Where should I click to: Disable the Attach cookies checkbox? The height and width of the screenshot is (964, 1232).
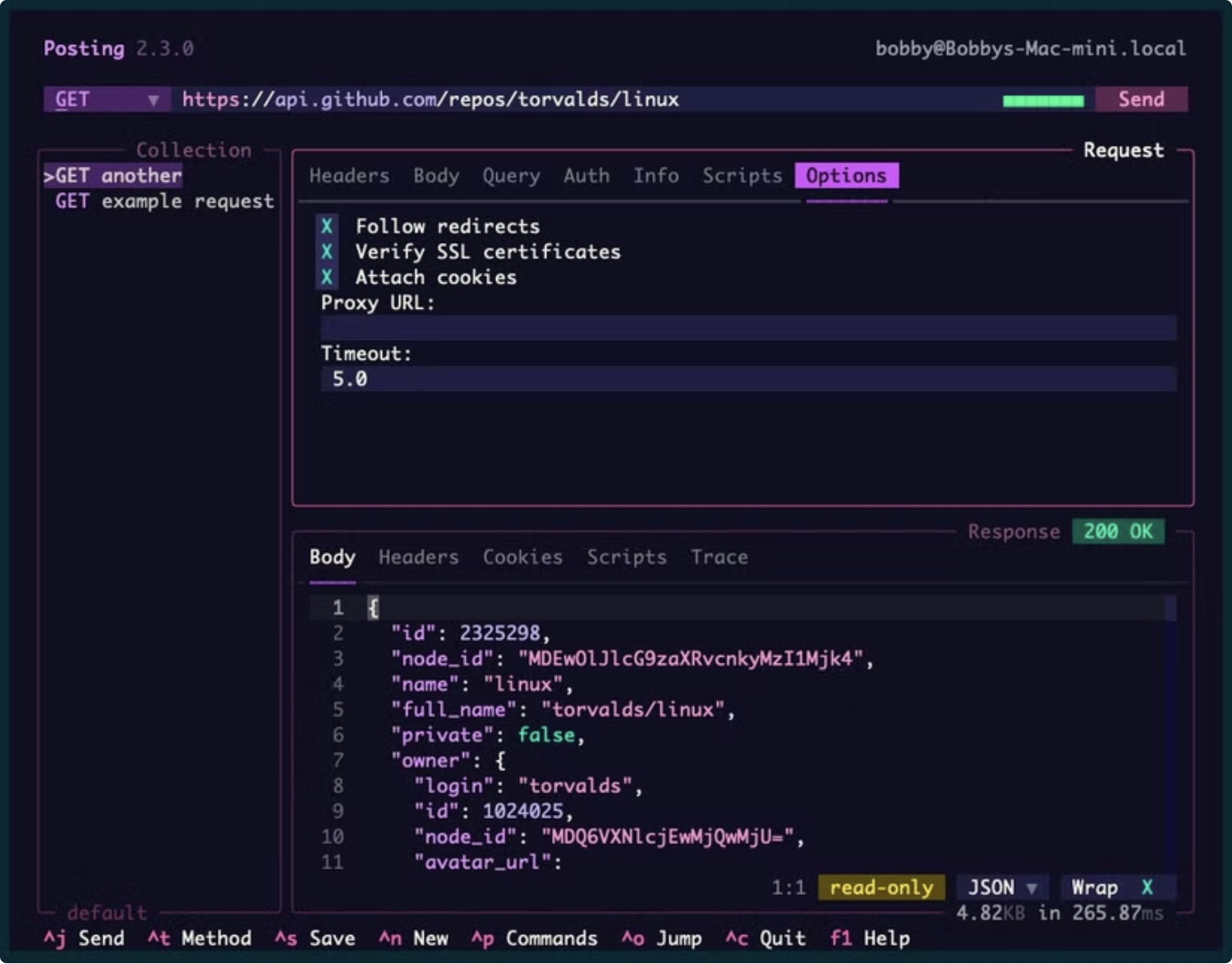tap(327, 277)
